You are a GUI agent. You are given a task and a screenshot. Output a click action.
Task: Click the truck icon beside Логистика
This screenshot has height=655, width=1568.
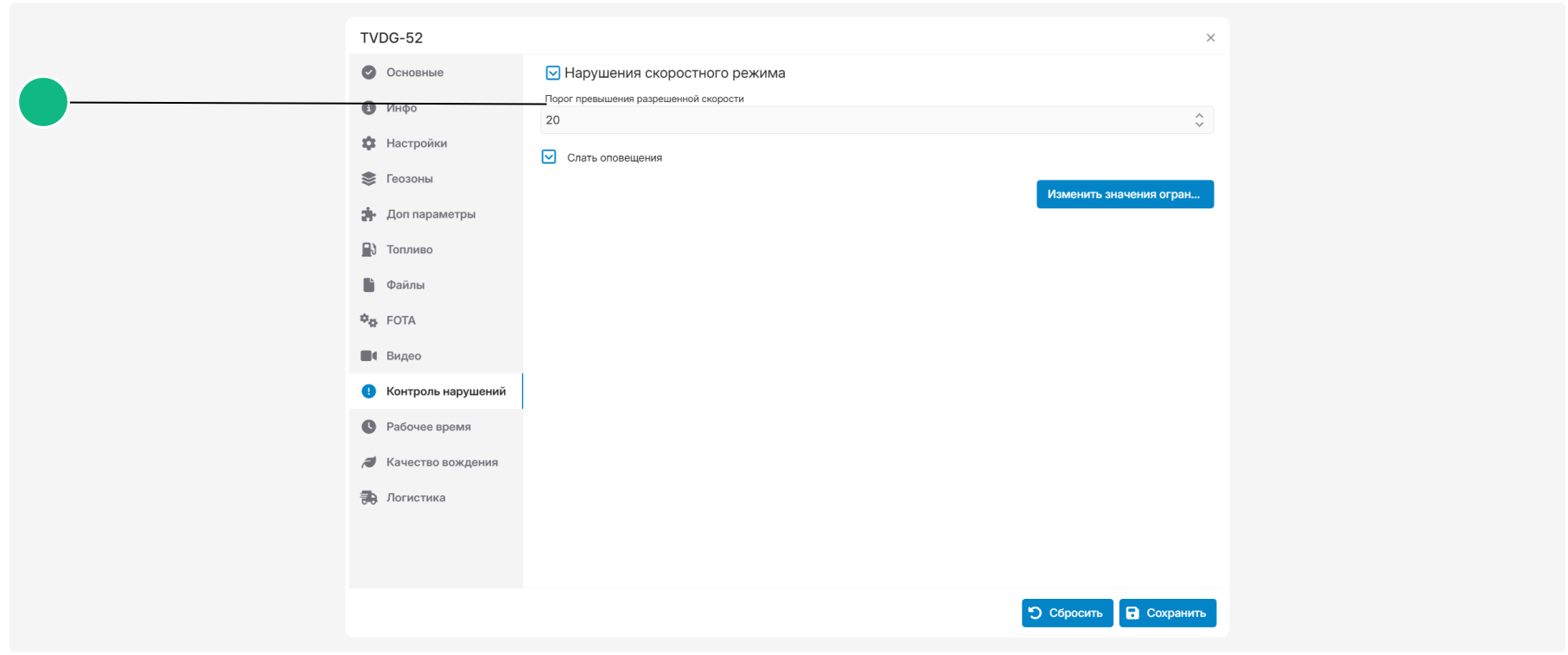click(369, 498)
